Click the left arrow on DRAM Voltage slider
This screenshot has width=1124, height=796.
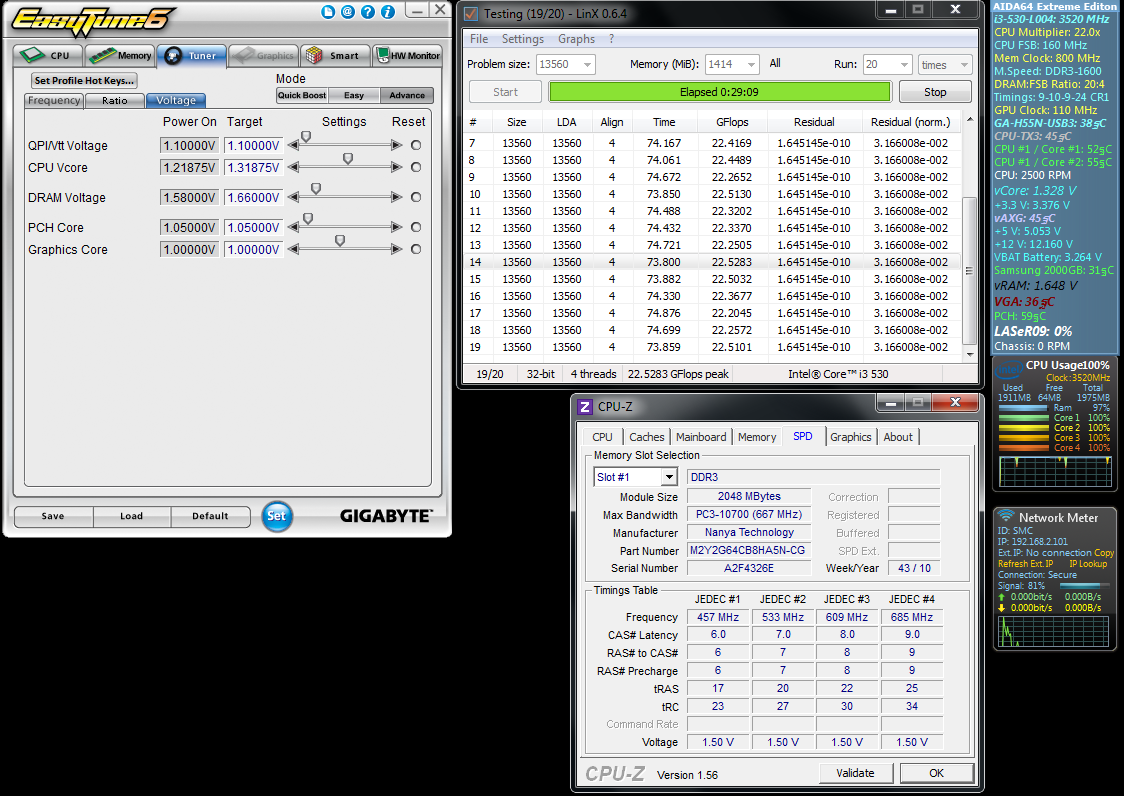294,197
